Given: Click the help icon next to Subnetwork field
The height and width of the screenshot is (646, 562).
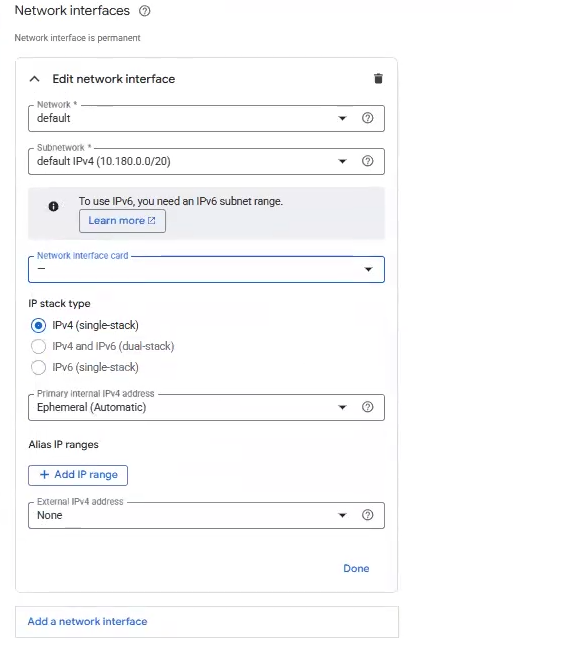Looking at the screenshot, I should (x=368, y=161).
